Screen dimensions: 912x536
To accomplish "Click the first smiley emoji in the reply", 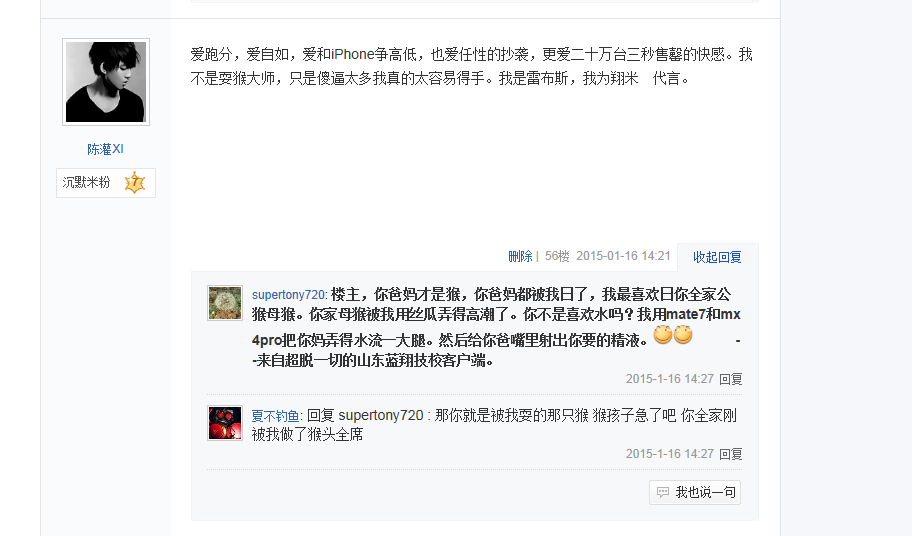I will coord(663,335).
